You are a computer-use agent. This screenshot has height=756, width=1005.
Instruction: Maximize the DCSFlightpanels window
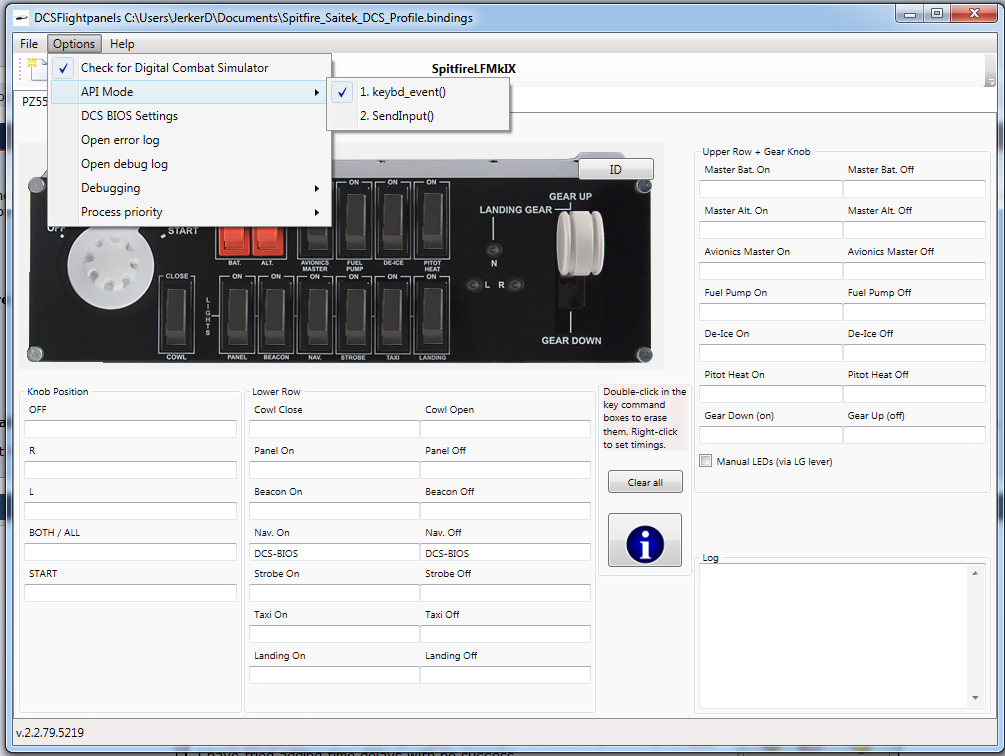(937, 13)
